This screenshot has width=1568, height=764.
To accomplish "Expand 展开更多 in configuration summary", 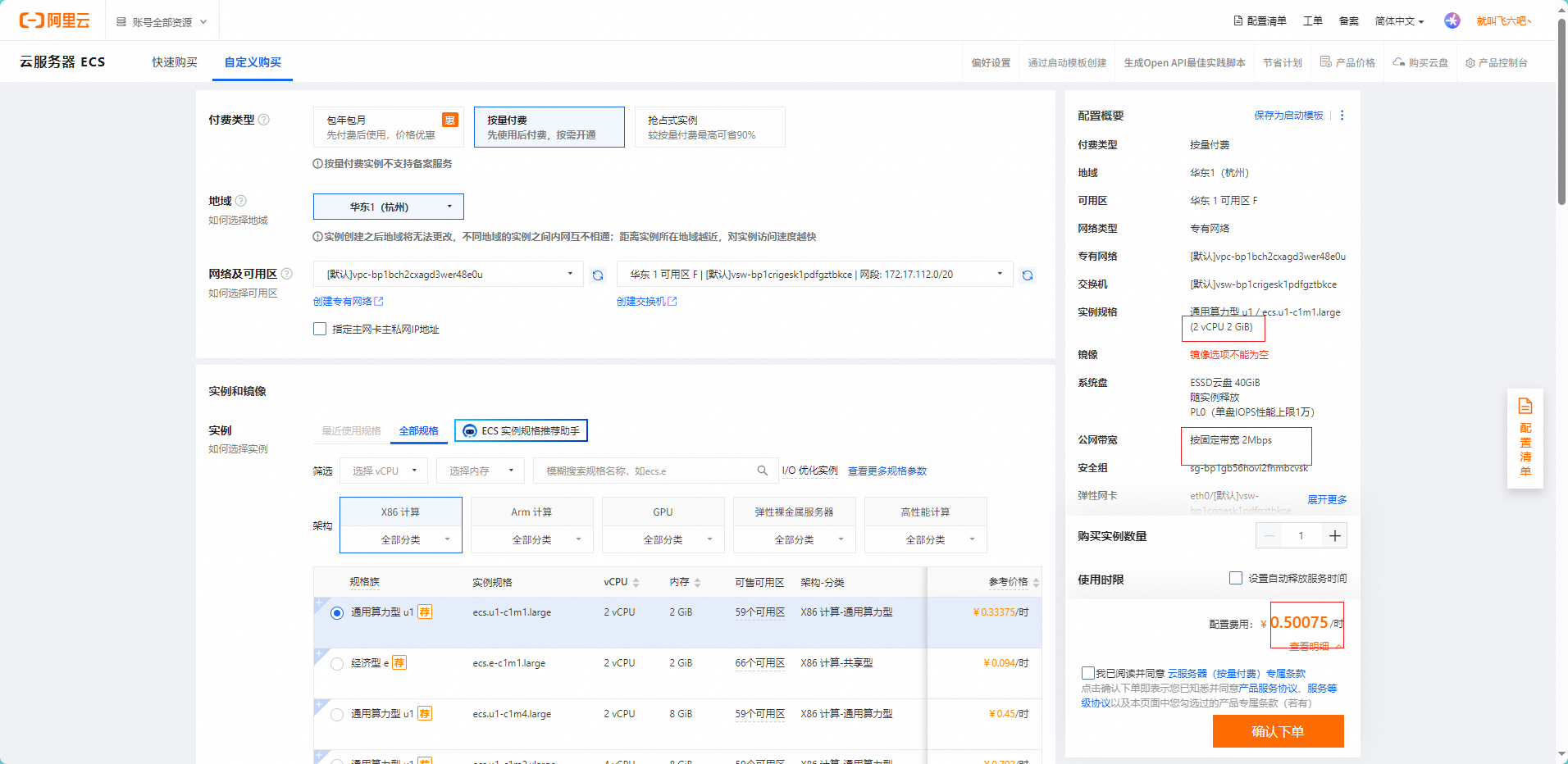I will [1327, 499].
